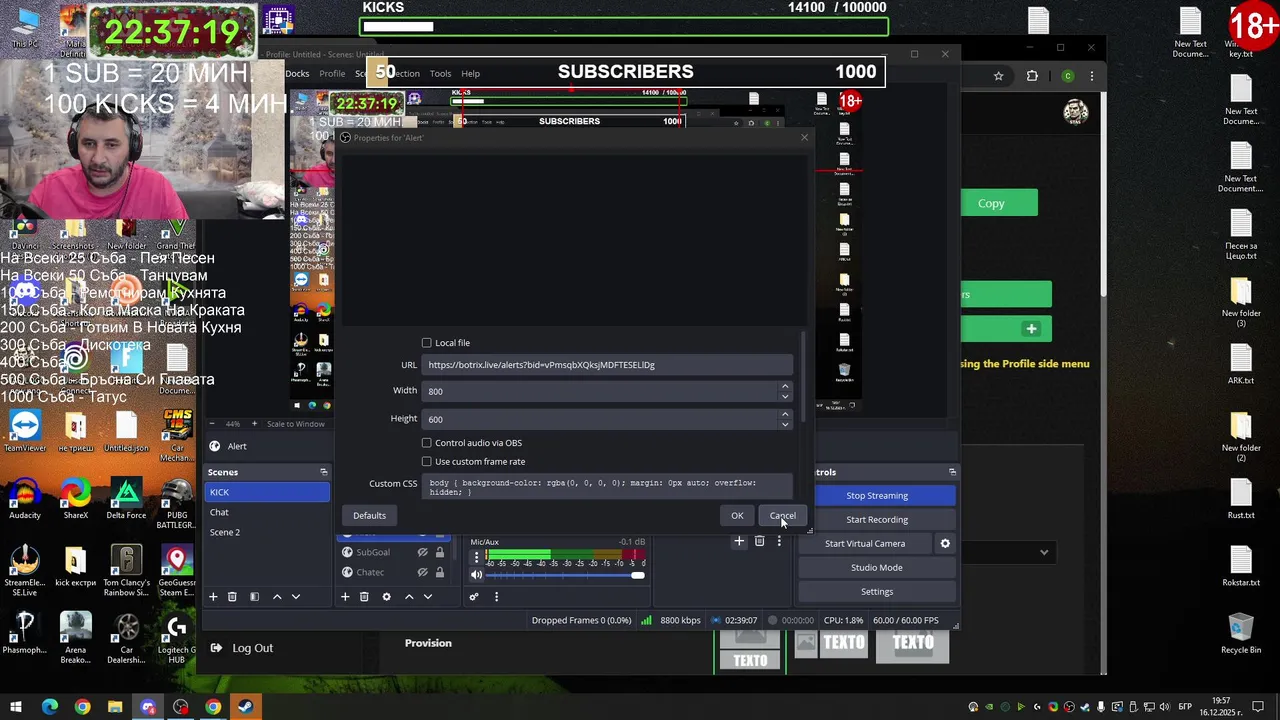Delete selected source with trash icon

tap(364, 597)
